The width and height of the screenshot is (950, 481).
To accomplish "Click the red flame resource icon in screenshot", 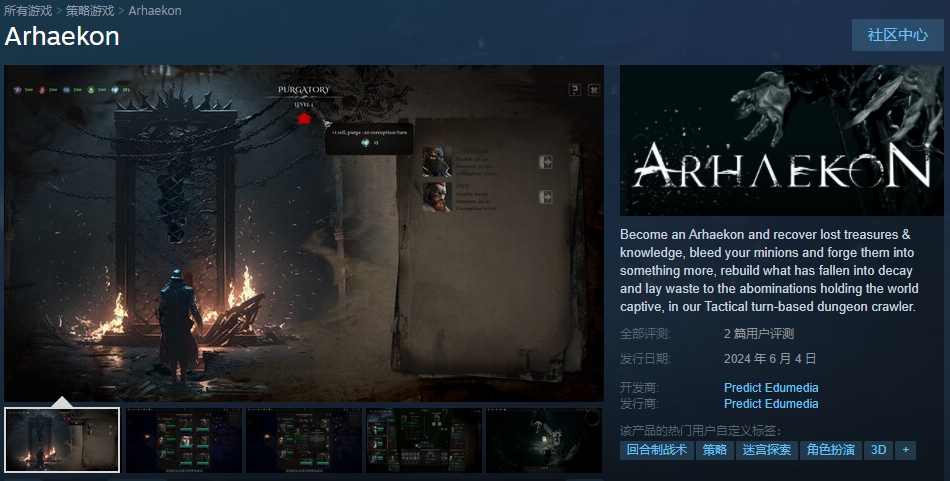I will click(x=42, y=90).
